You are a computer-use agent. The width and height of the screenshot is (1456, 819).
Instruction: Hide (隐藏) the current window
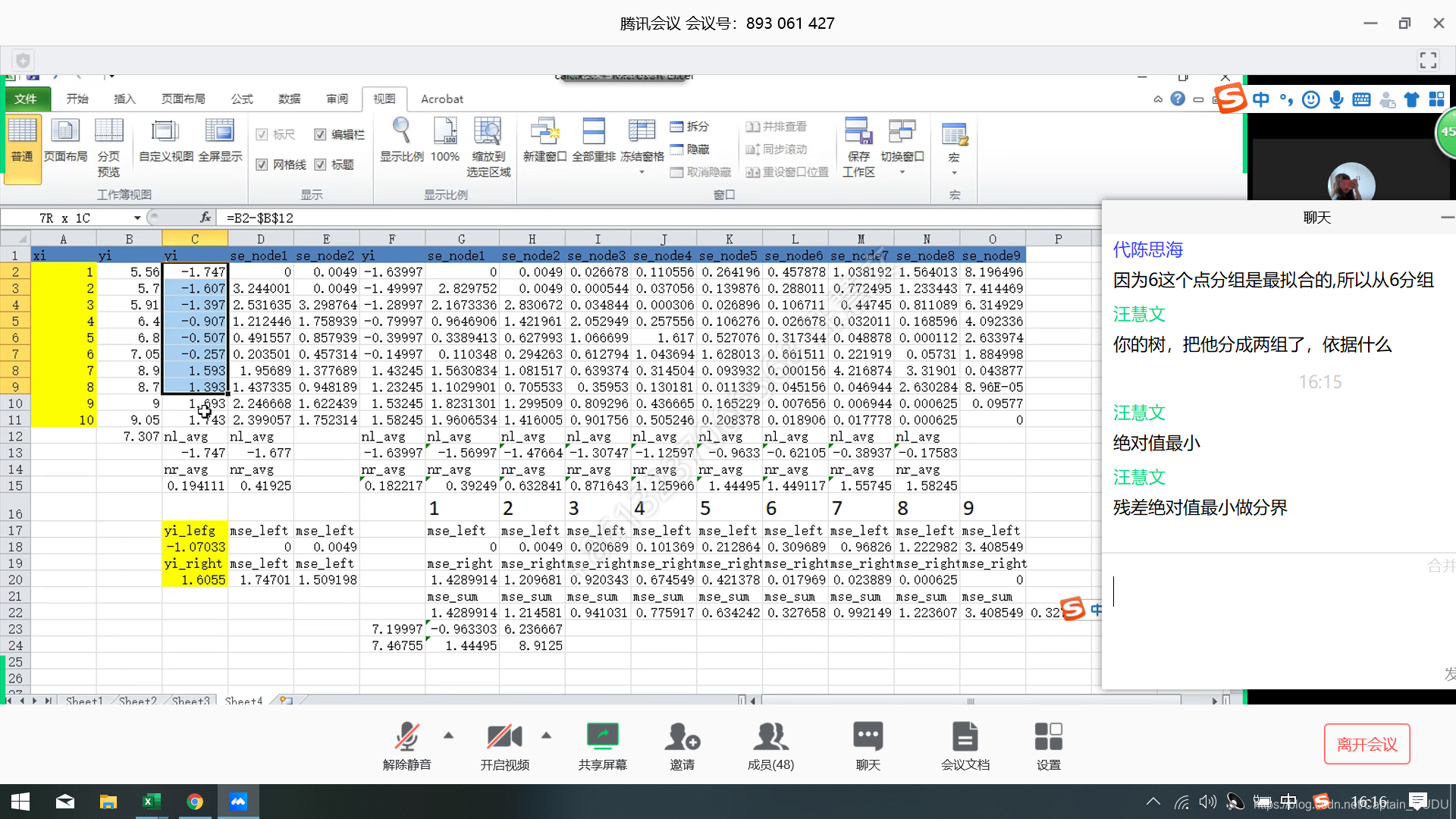coord(689,149)
